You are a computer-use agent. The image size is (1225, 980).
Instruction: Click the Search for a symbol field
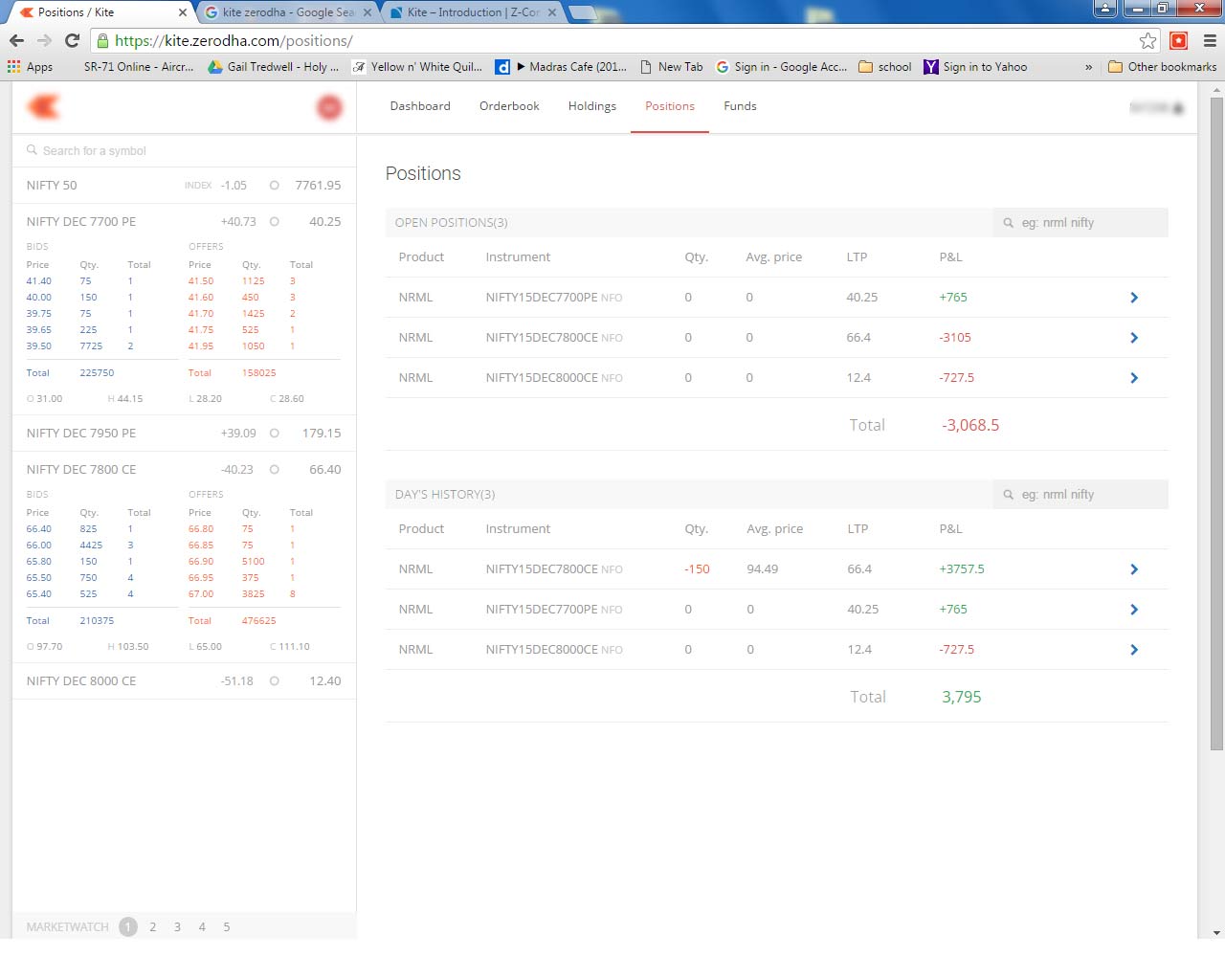tap(184, 151)
